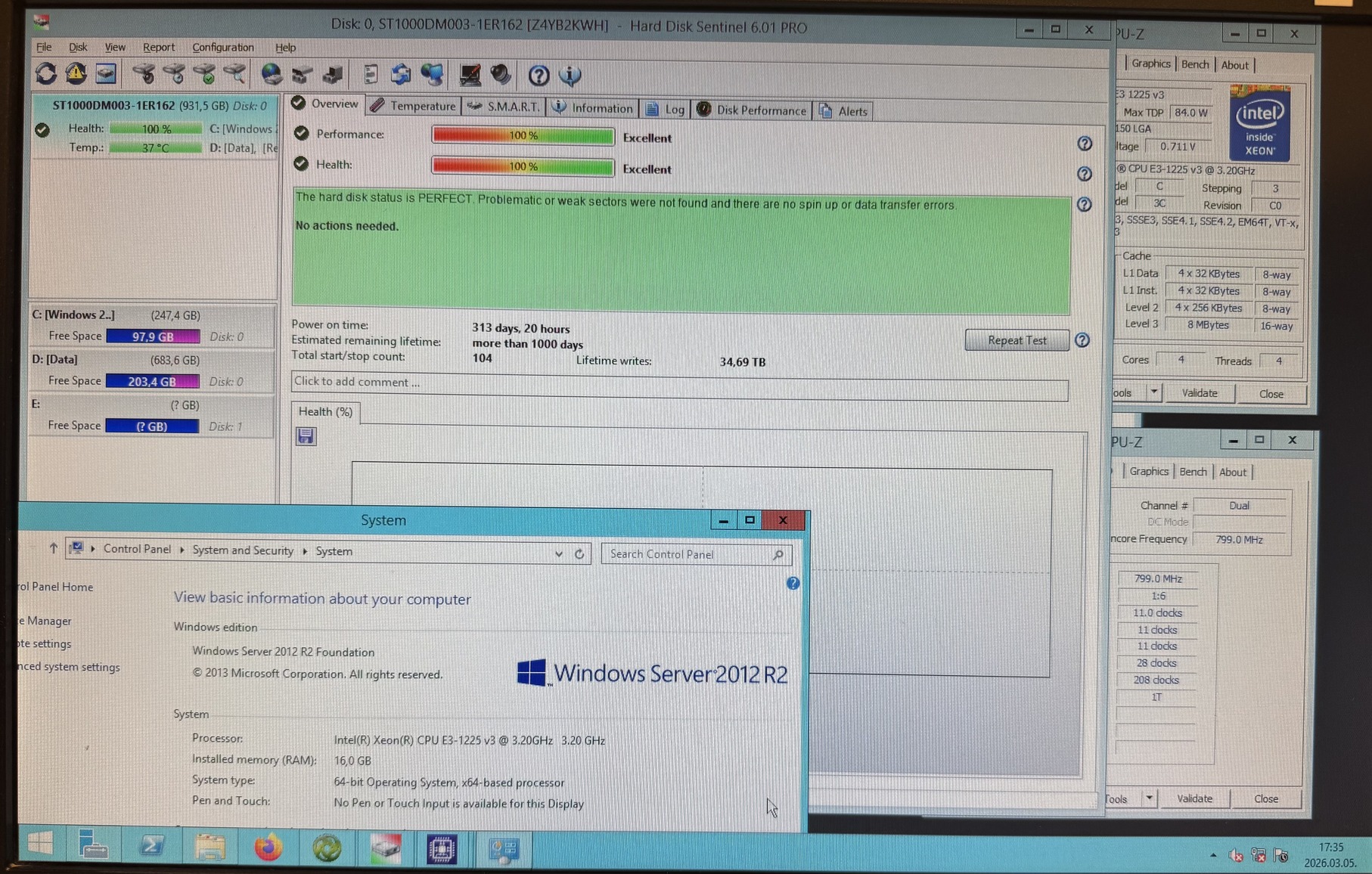1372x874 pixels.
Task: Click the save icon under Health (%) tab
Action: click(x=306, y=436)
